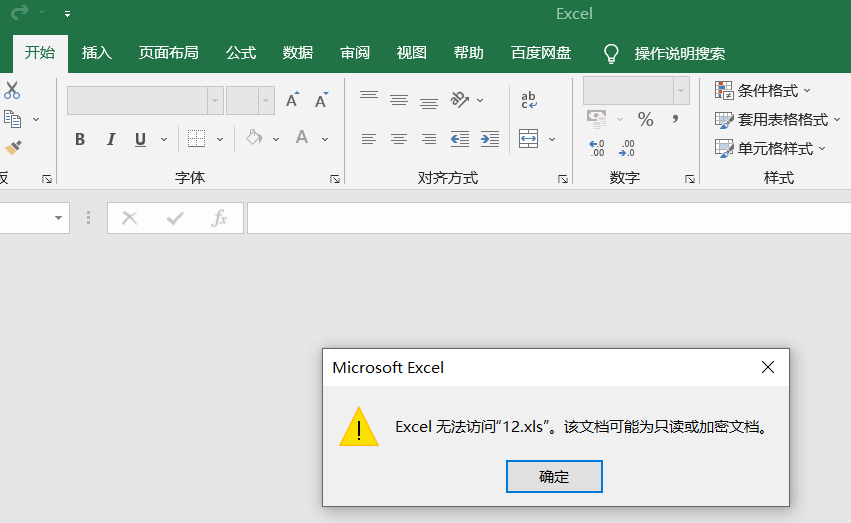Open 单元格样式 menu

coord(770,149)
